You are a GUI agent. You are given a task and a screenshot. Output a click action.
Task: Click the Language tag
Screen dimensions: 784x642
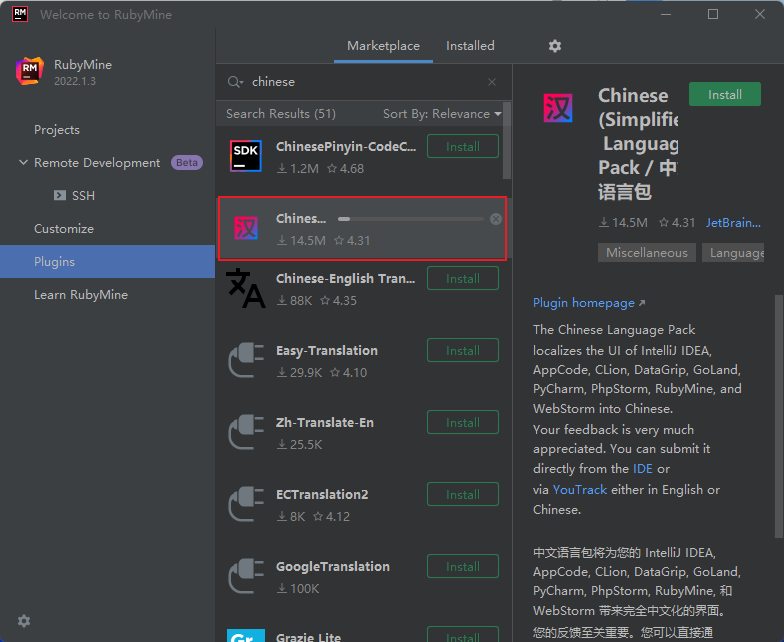tap(733, 253)
